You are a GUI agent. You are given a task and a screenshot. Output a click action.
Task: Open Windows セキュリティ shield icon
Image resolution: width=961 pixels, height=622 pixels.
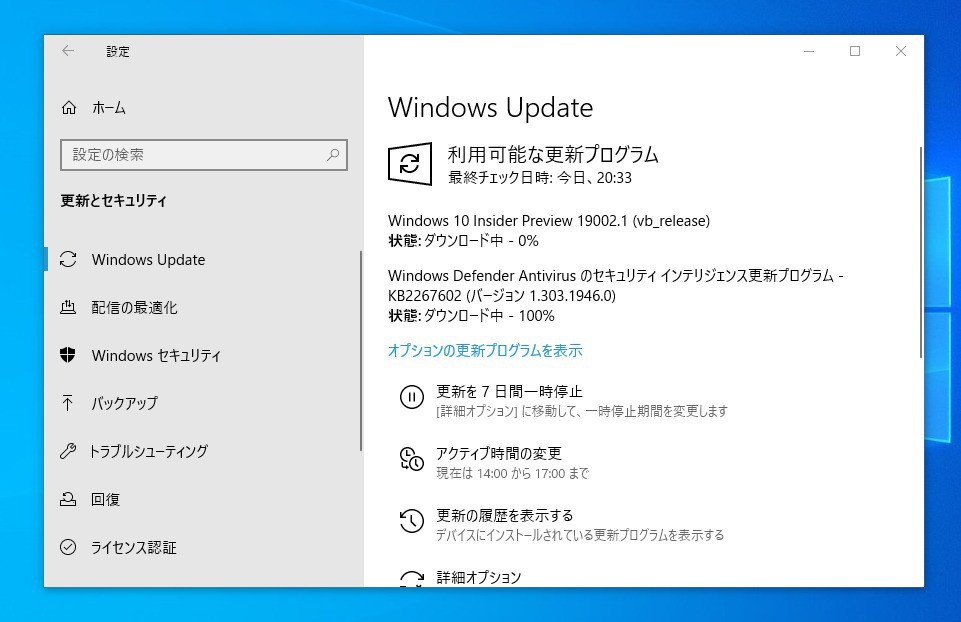coord(67,355)
